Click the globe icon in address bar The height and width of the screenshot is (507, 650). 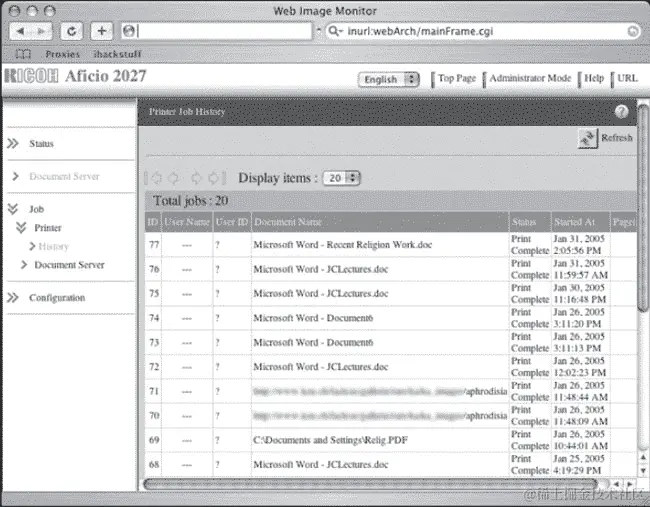[129, 31]
